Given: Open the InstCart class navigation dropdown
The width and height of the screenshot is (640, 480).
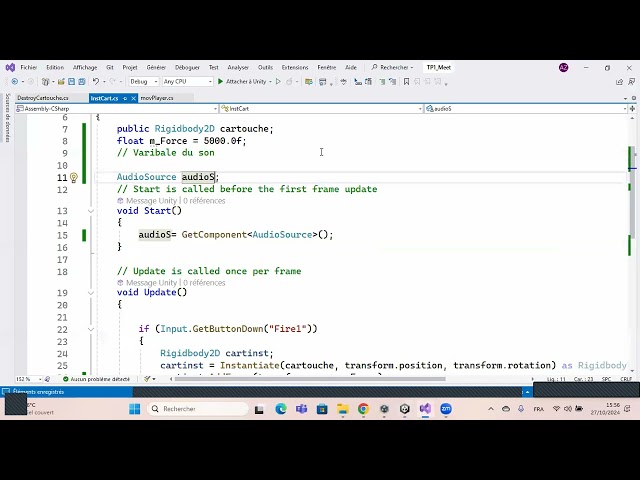Looking at the screenshot, I should coord(321,109).
